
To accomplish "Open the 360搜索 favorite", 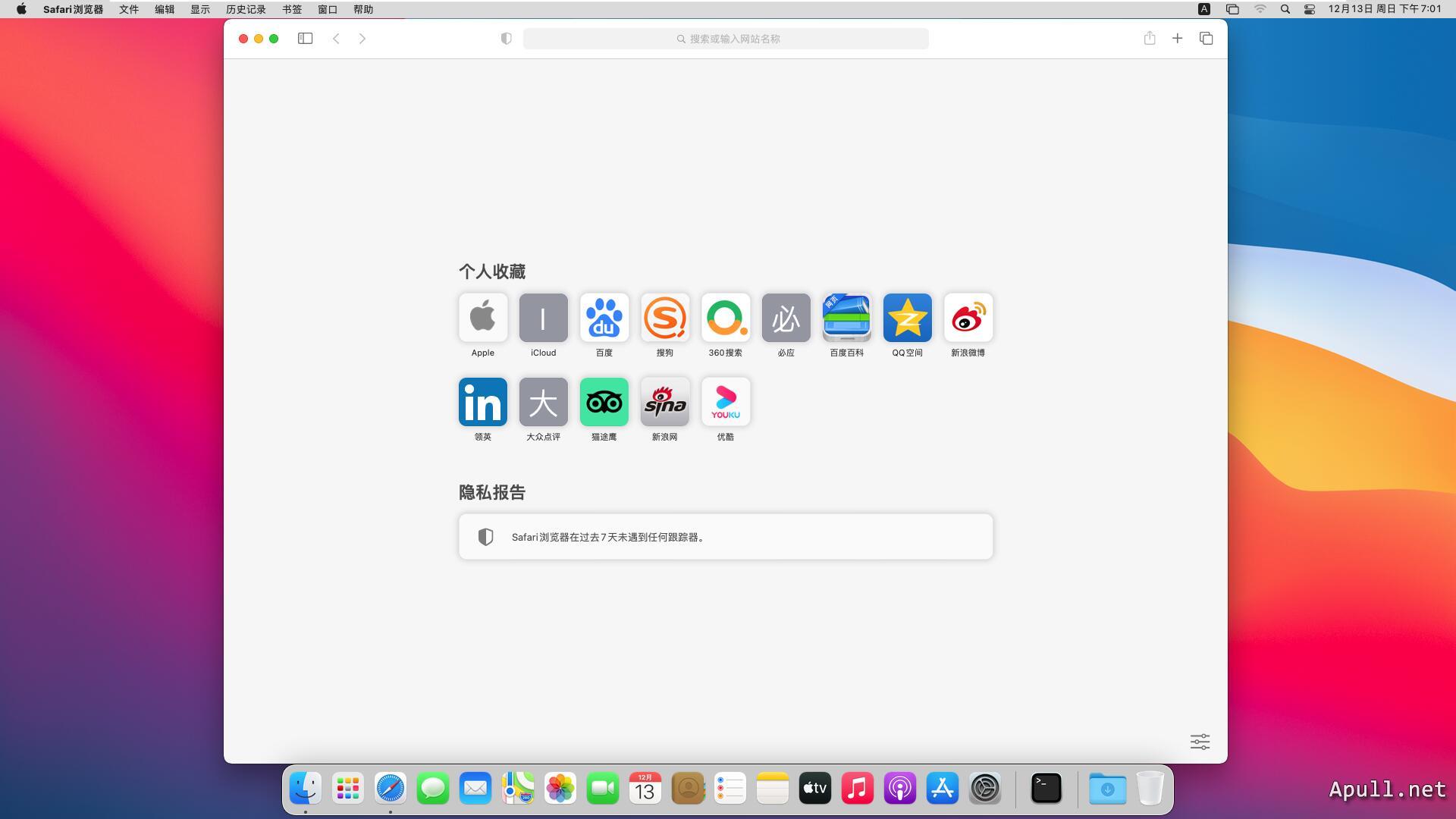I will [x=726, y=318].
